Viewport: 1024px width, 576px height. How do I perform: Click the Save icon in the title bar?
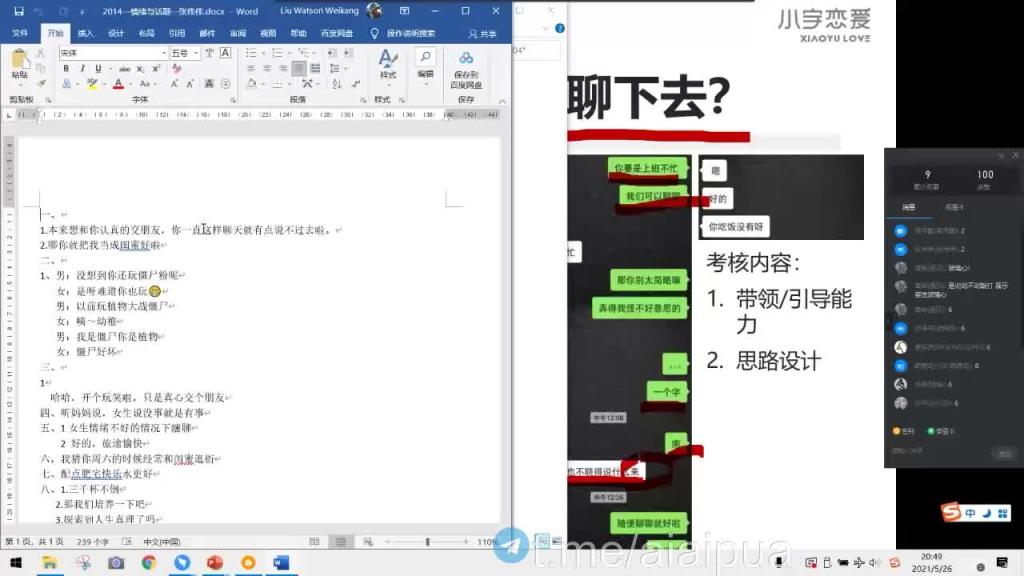click(19, 11)
